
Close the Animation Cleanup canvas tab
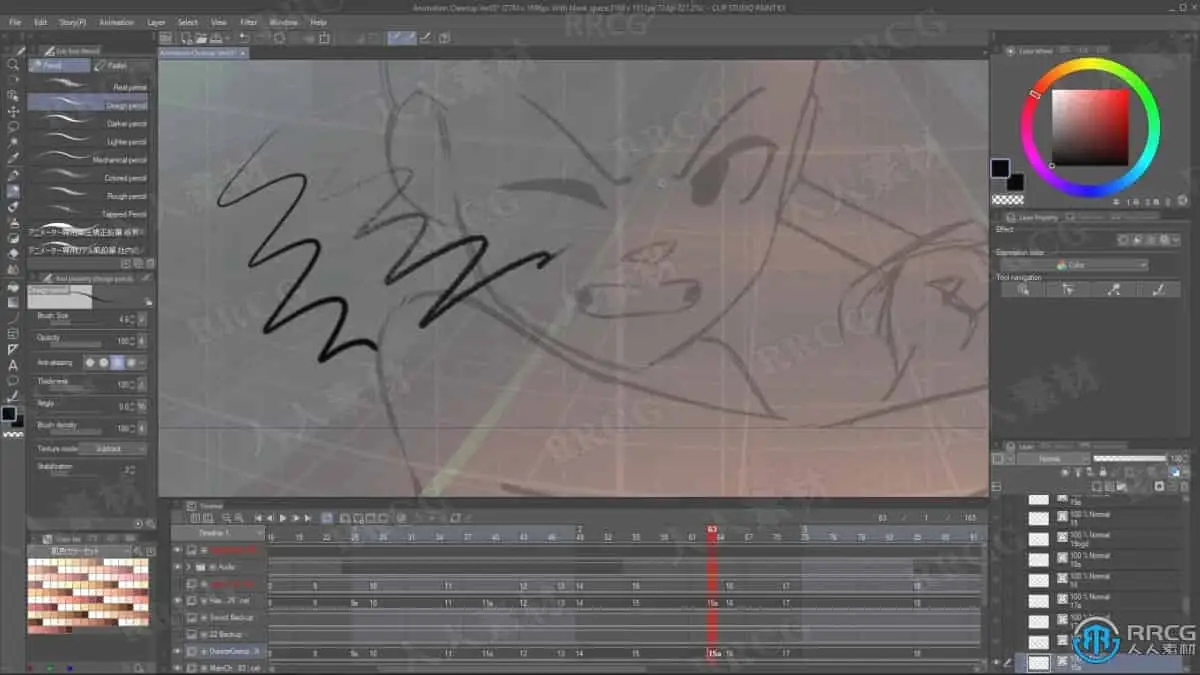[x=244, y=53]
